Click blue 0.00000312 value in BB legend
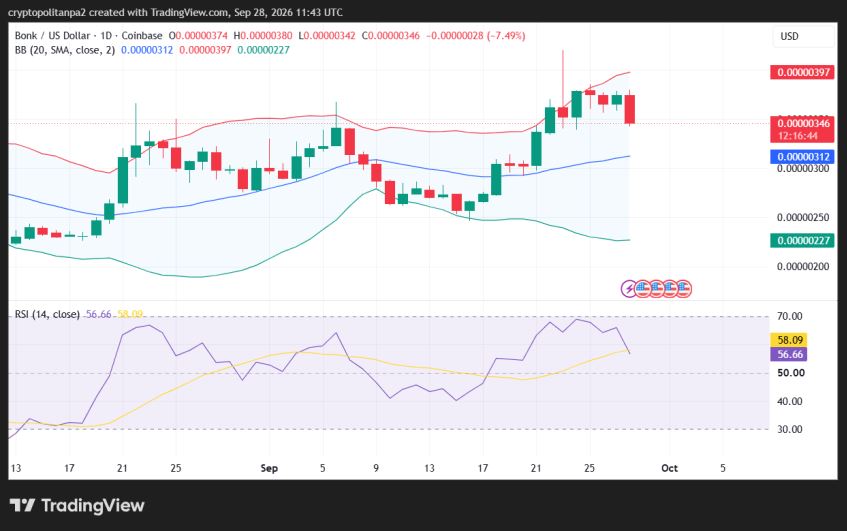The width and height of the screenshot is (847, 531). pyautogui.click(x=147, y=50)
